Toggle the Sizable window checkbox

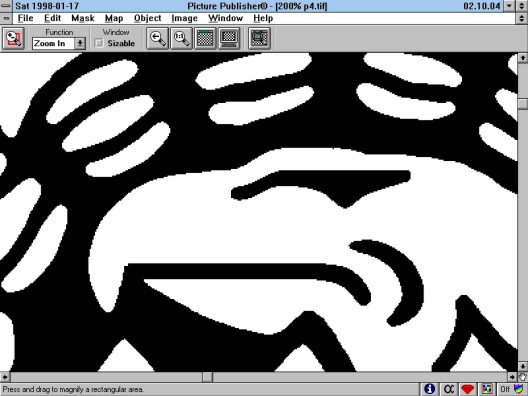coord(99,43)
